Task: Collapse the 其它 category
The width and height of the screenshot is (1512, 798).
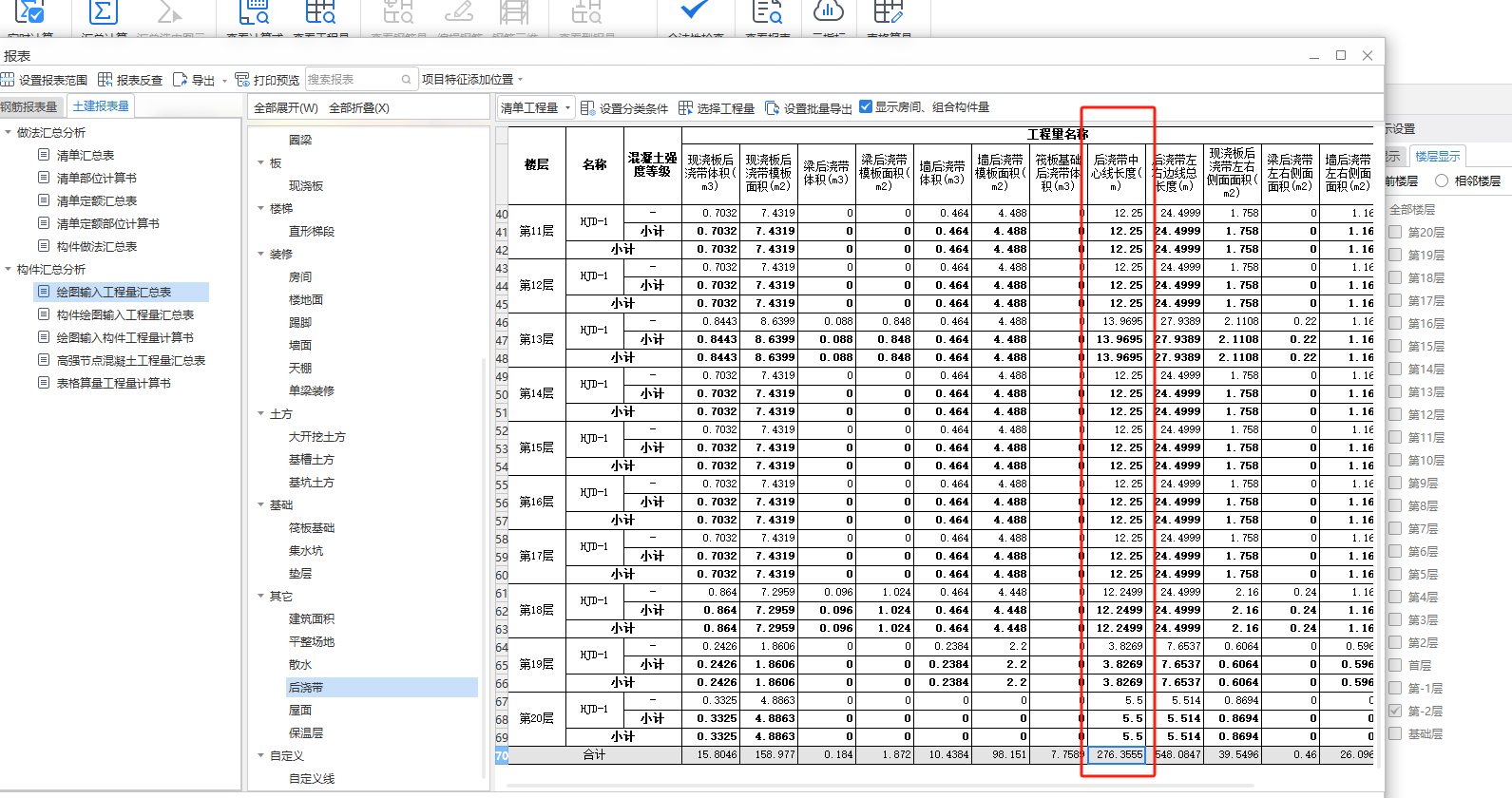Action: [x=261, y=596]
